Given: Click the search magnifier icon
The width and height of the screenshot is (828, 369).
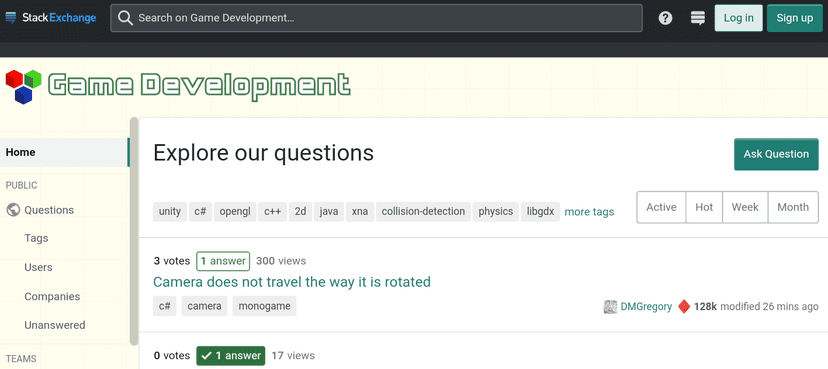Looking at the screenshot, I should (125, 18).
